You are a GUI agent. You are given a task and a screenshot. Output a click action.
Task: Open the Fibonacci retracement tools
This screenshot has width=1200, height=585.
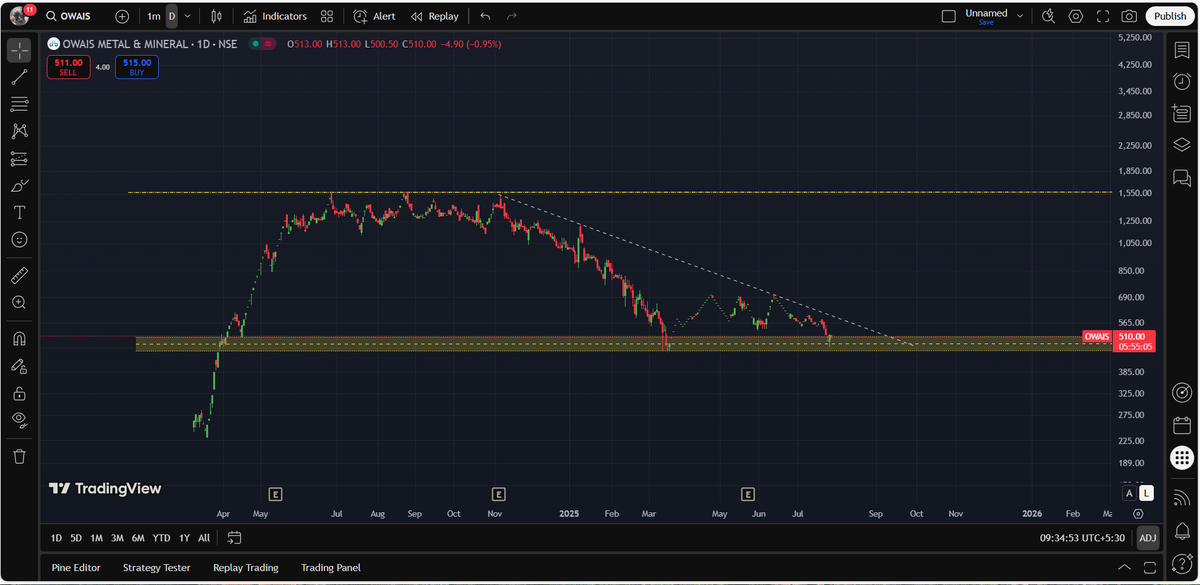point(19,104)
